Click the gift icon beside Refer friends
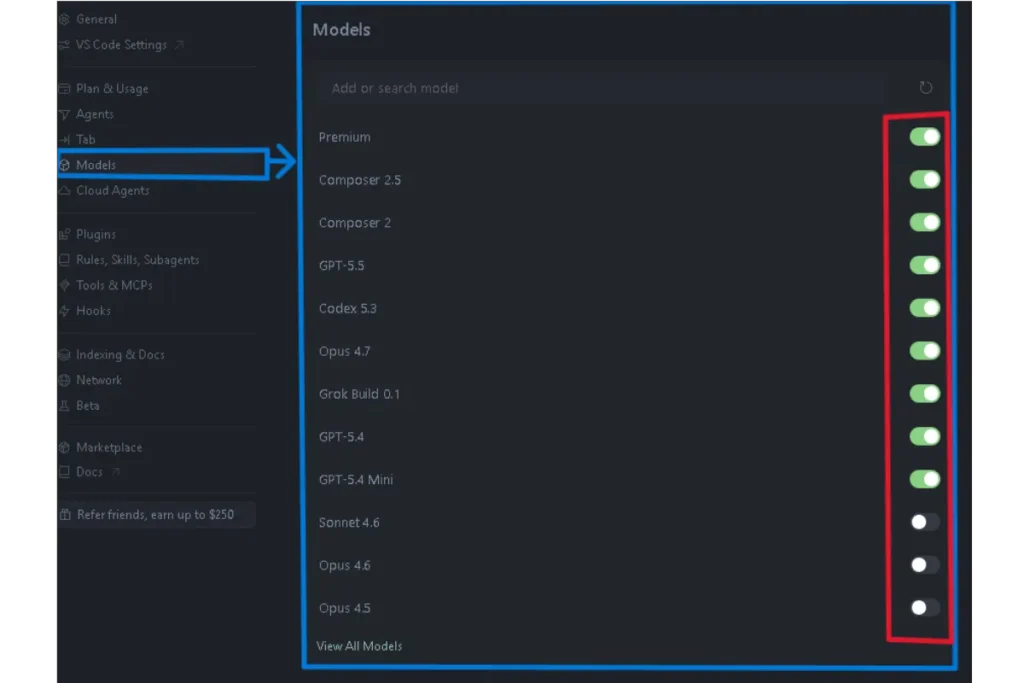The width and height of the screenshot is (1024, 683). pos(65,515)
